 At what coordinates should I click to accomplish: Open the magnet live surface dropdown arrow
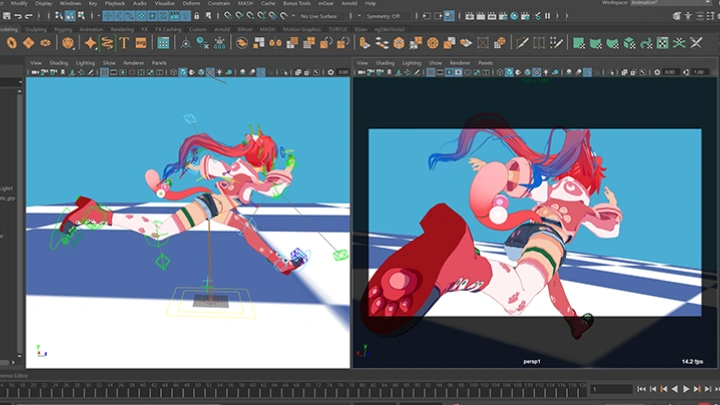coord(293,16)
